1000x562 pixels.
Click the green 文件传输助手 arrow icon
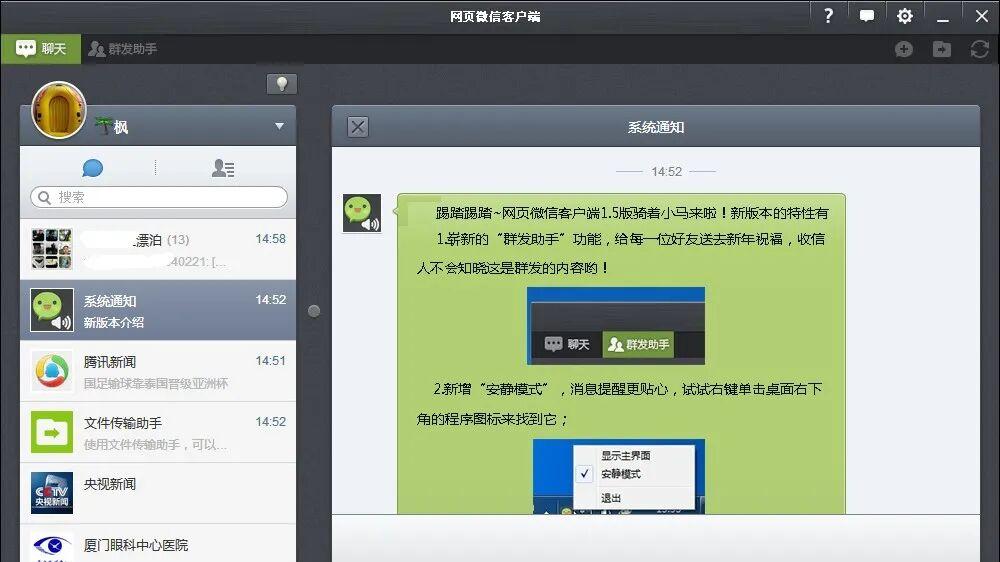(52, 433)
